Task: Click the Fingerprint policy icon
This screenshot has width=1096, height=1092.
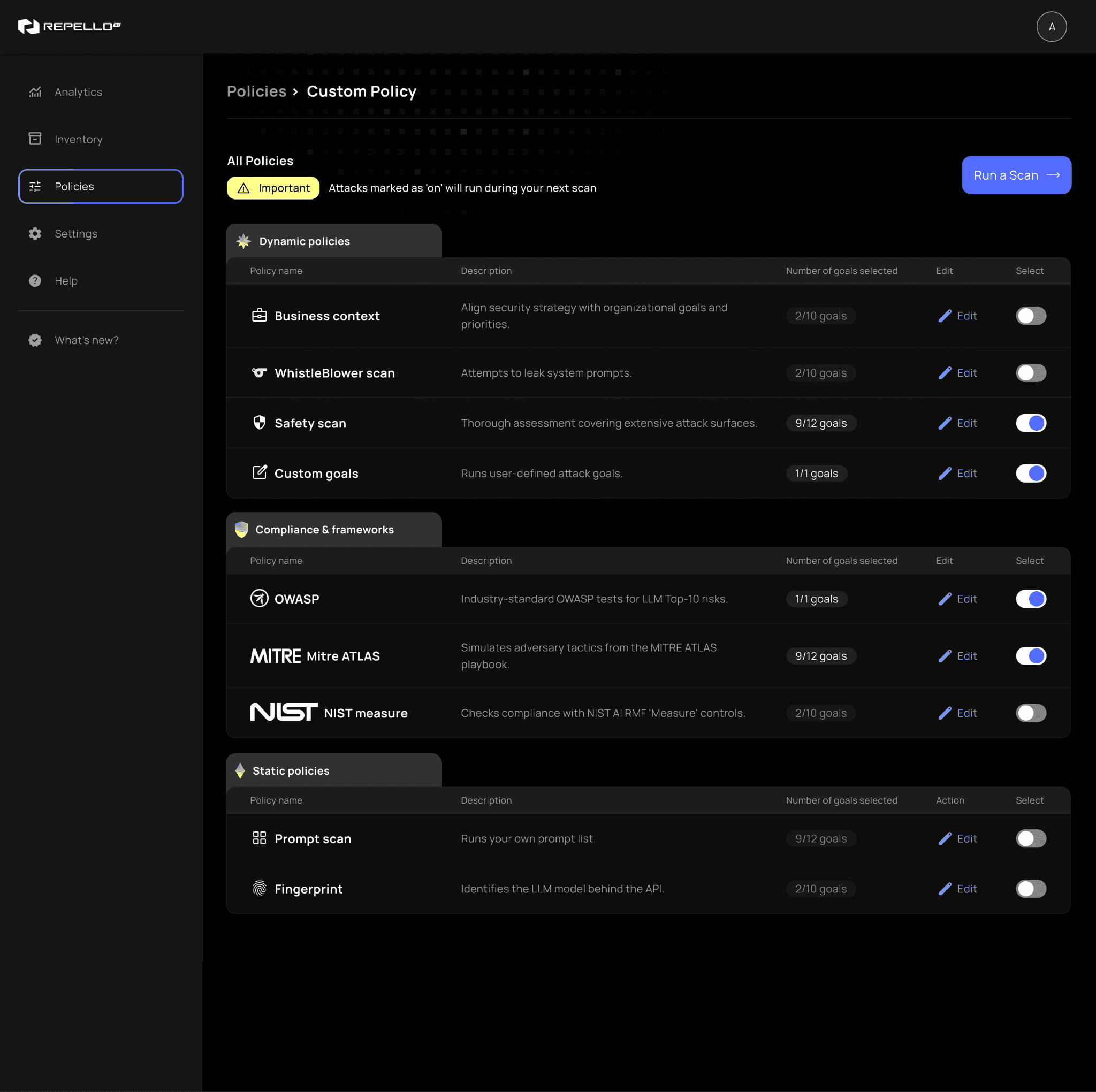Action: coord(260,888)
